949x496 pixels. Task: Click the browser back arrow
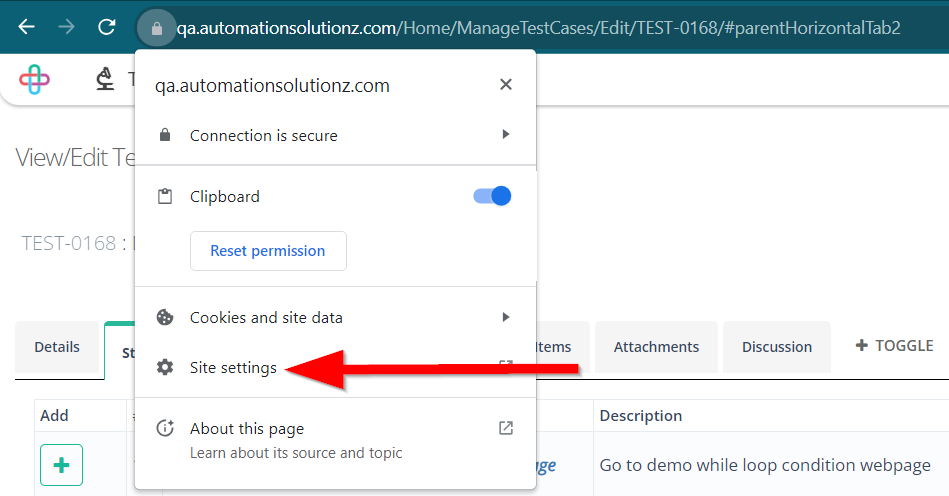(x=26, y=27)
